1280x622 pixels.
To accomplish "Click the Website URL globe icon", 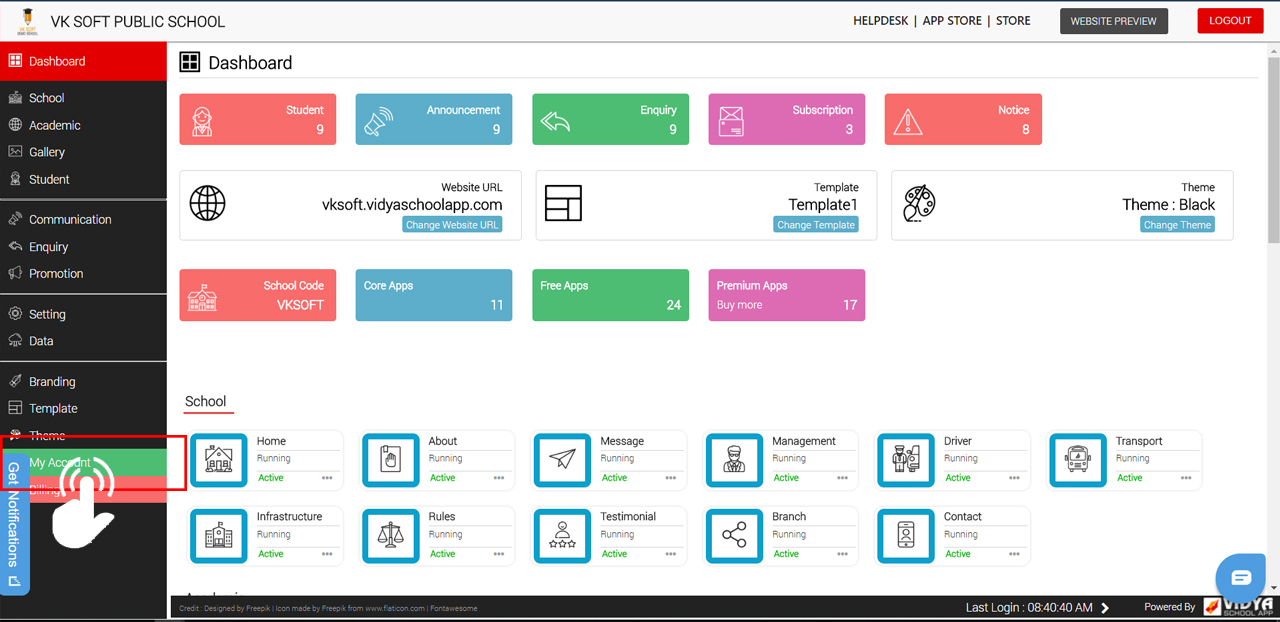I will click(208, 203).
